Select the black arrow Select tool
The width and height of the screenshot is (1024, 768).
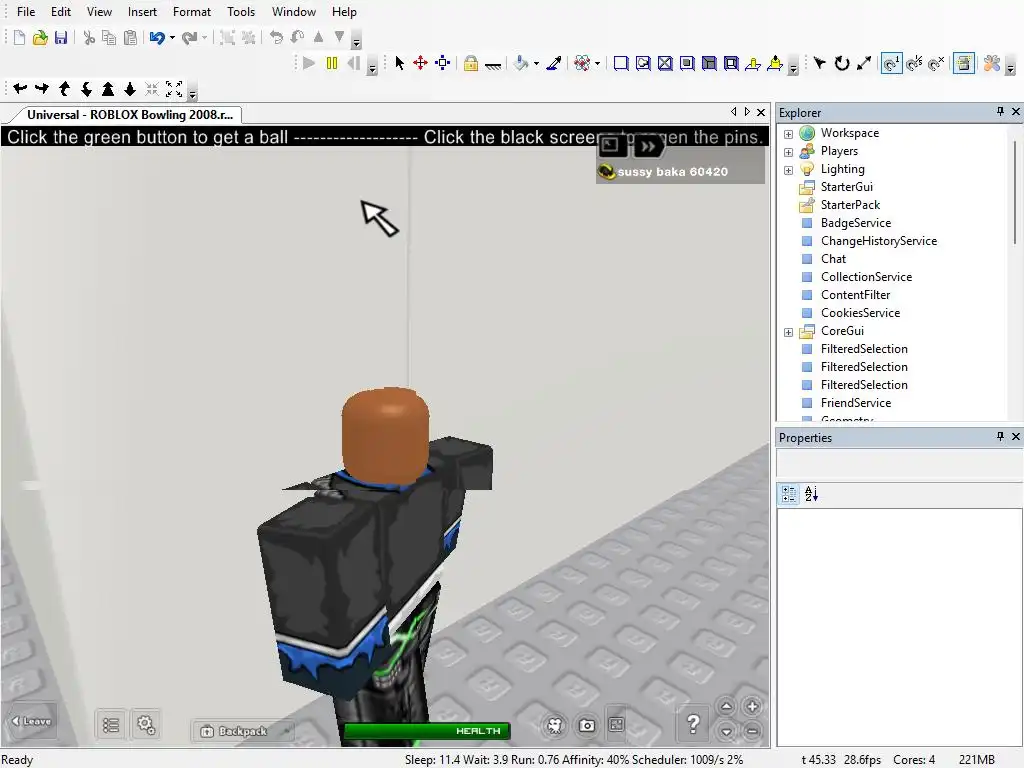pos(400,63)
